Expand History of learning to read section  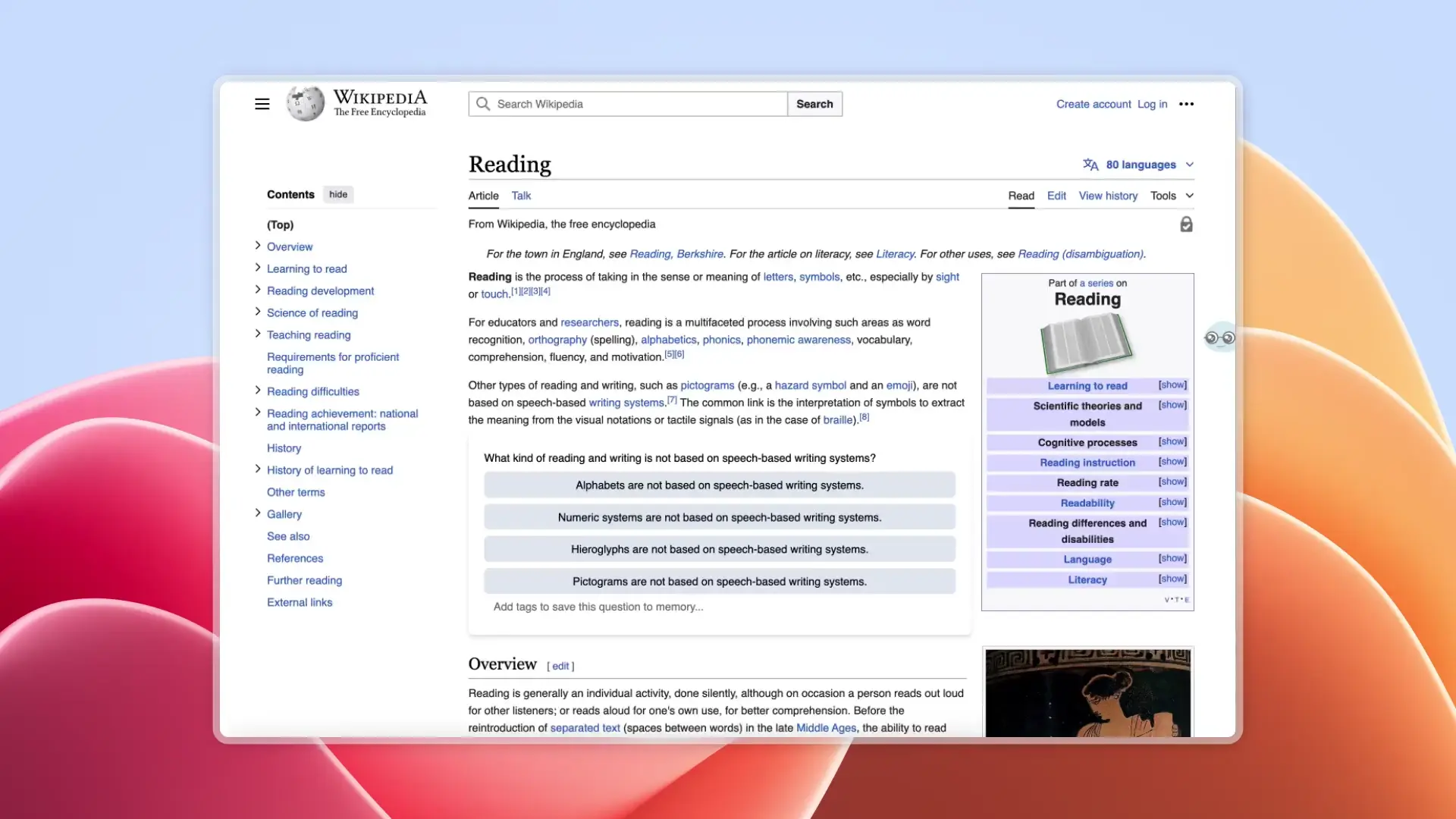(x=258, y=469)
